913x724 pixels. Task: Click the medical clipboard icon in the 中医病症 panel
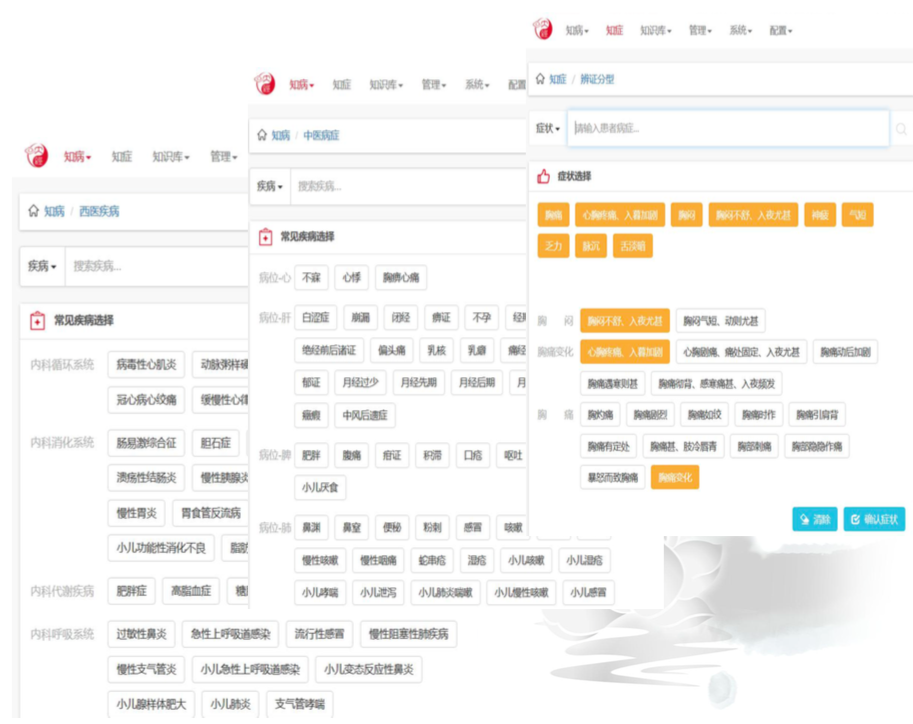[265, 237]
